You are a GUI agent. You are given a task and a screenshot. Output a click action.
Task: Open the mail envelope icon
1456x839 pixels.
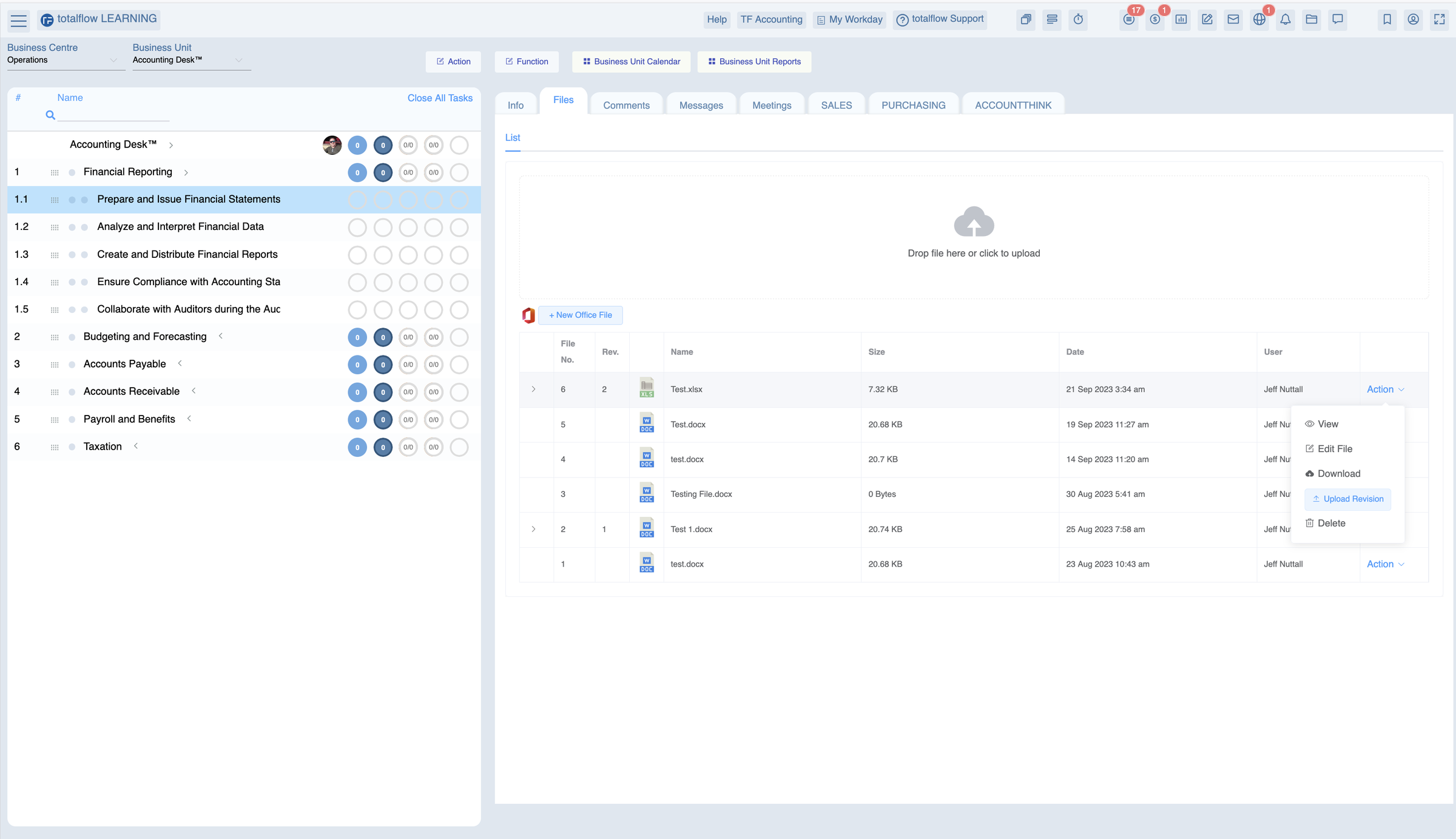pyautogui.click(x=1233, y=19)
